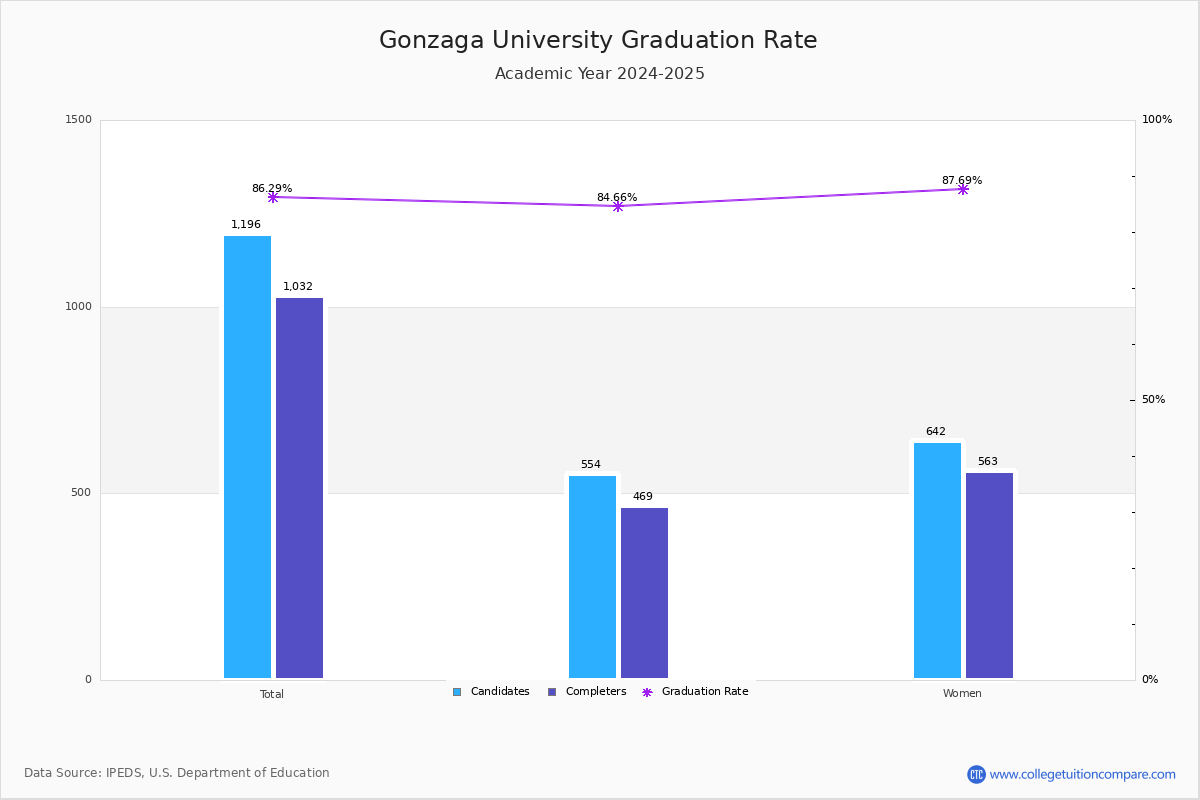Open www.collegetuitioncompare.com link
The image size is (1200, 800).
(x=1083, y=774)
